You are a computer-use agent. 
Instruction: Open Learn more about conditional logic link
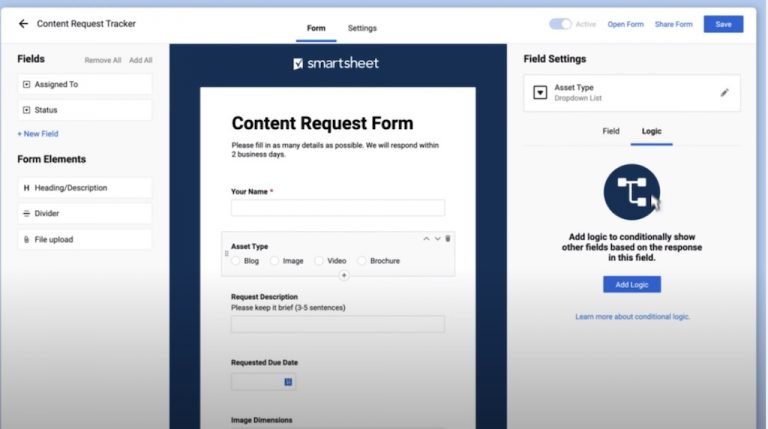tap(632, 317)
